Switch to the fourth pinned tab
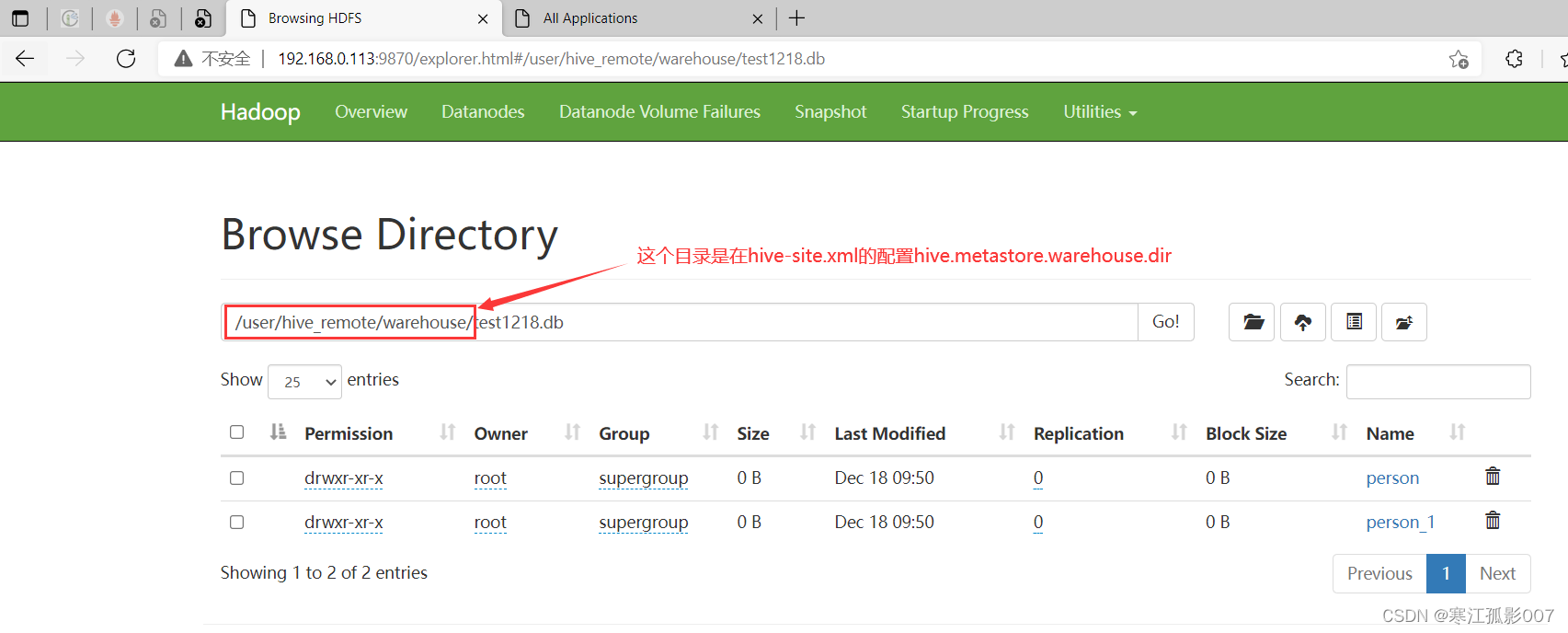The image size is (1568, 633). point(203,18)
